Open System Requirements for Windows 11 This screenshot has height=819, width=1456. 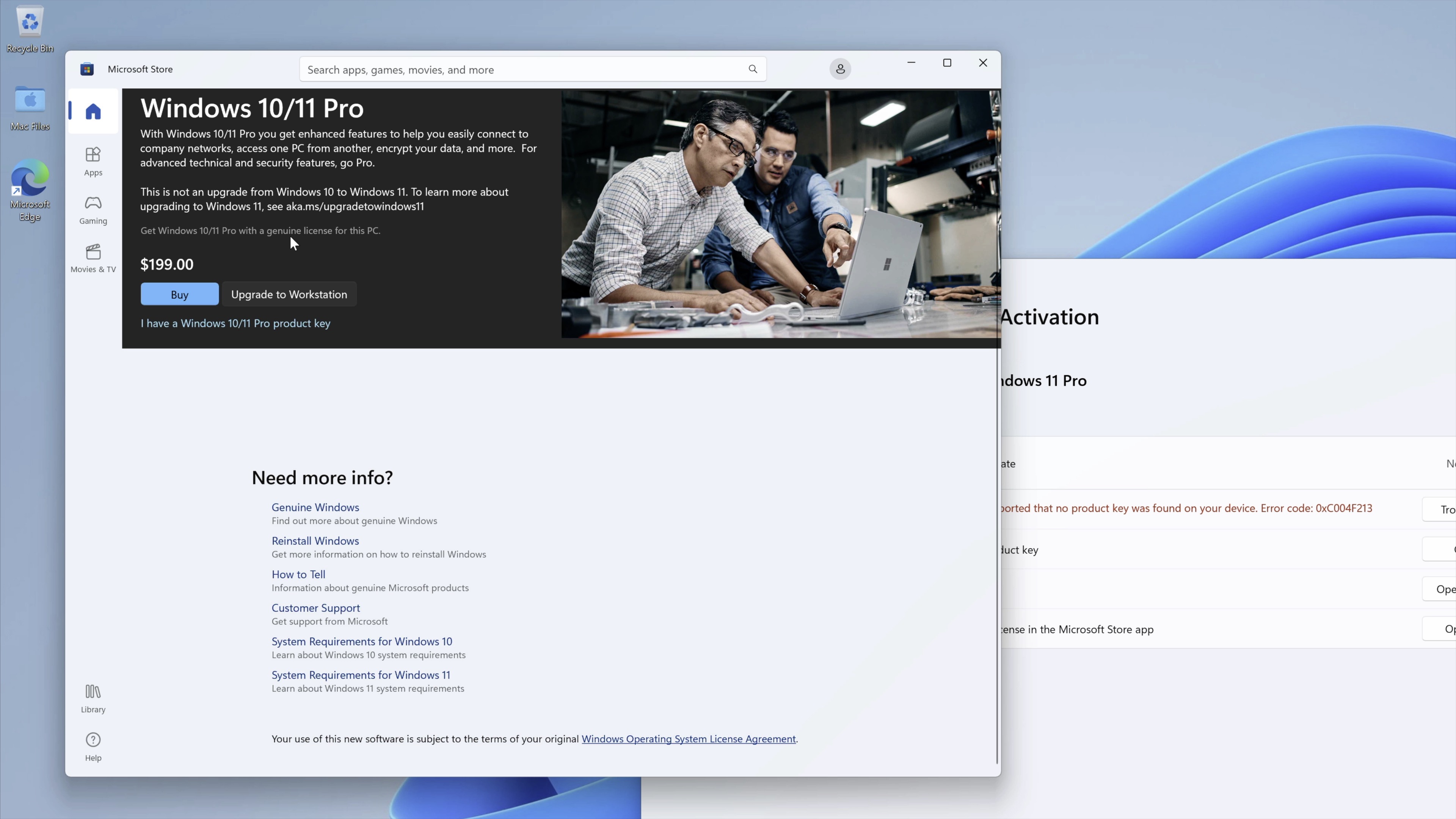[x=361, y=675]
